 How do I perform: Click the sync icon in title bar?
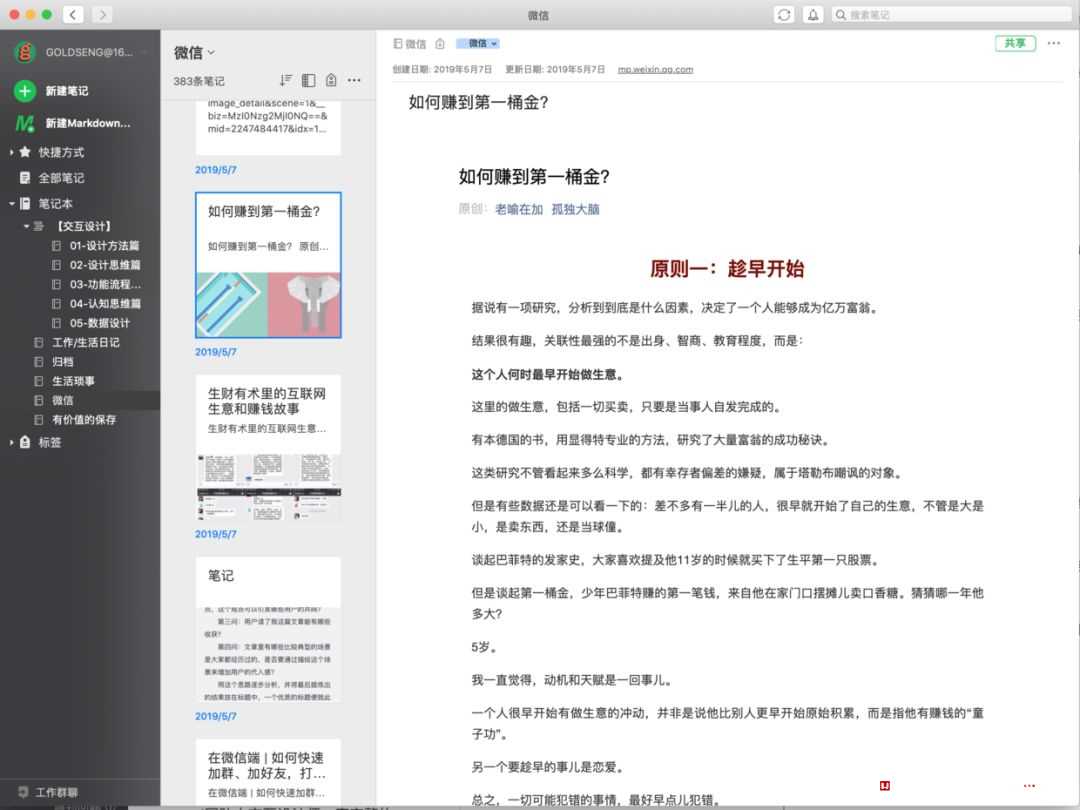click(x=784, y=14)
